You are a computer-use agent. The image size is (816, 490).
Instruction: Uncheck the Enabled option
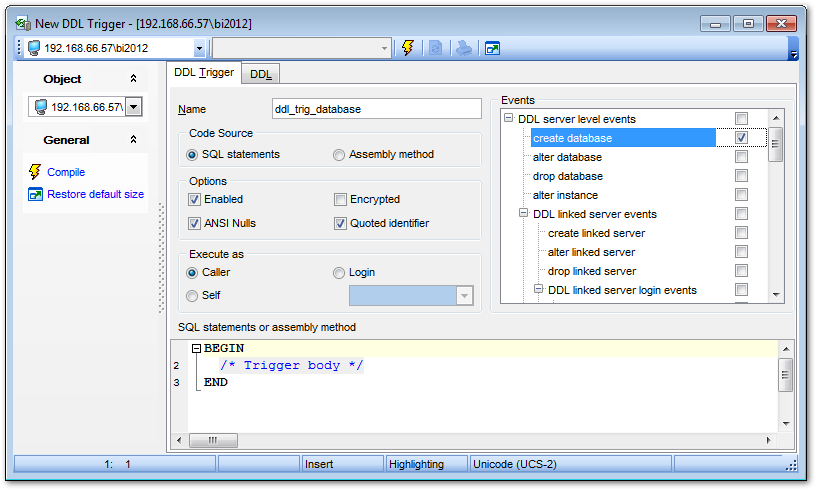click(194, 200)
